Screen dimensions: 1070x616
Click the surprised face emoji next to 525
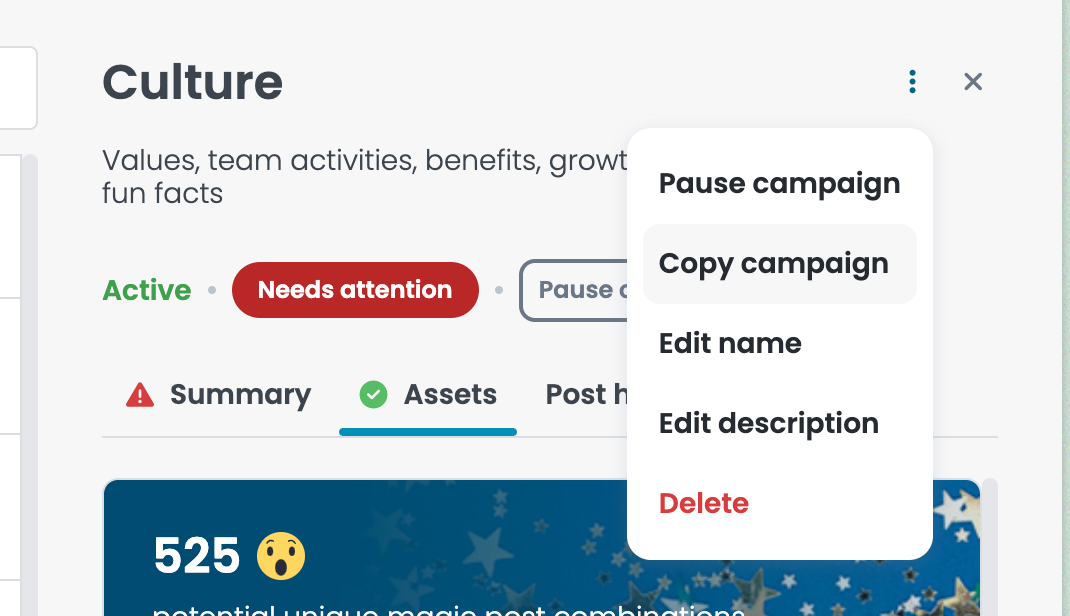(x=280, y=555)
